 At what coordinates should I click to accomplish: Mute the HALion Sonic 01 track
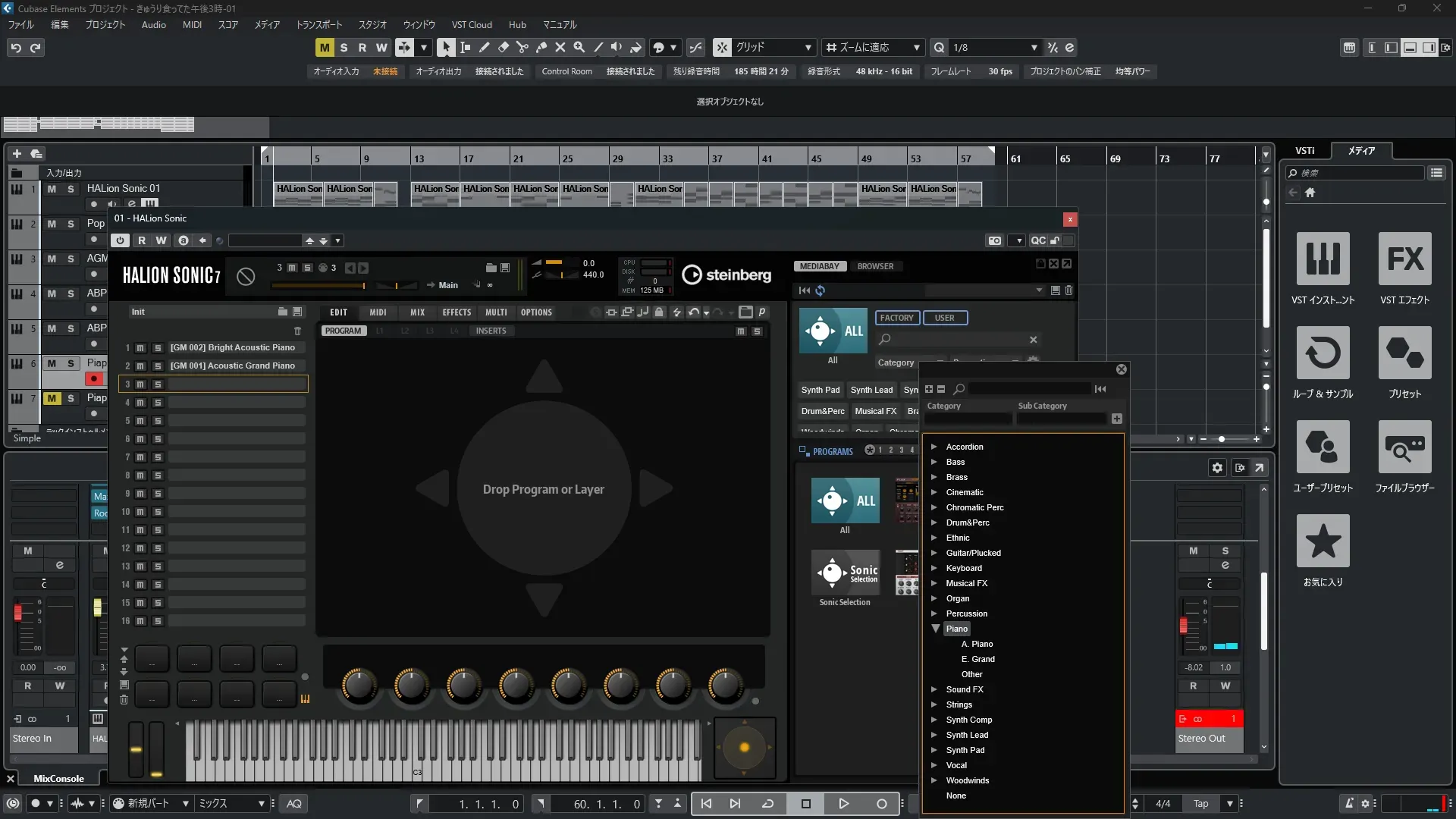52,189
